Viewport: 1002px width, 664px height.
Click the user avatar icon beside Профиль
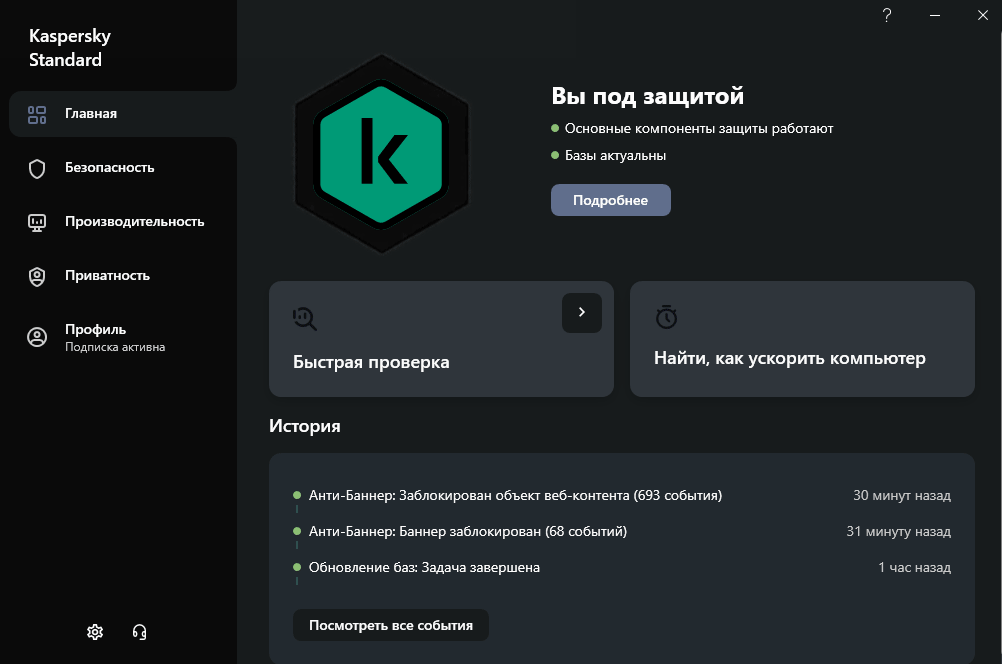pos(37,337)
